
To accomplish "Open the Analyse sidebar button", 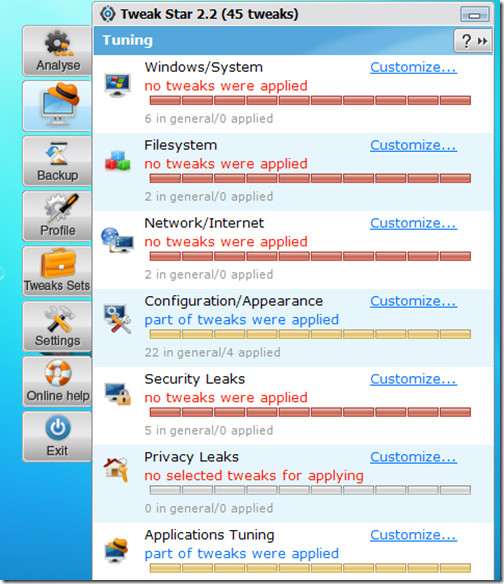I will click(x=57, y=51).
